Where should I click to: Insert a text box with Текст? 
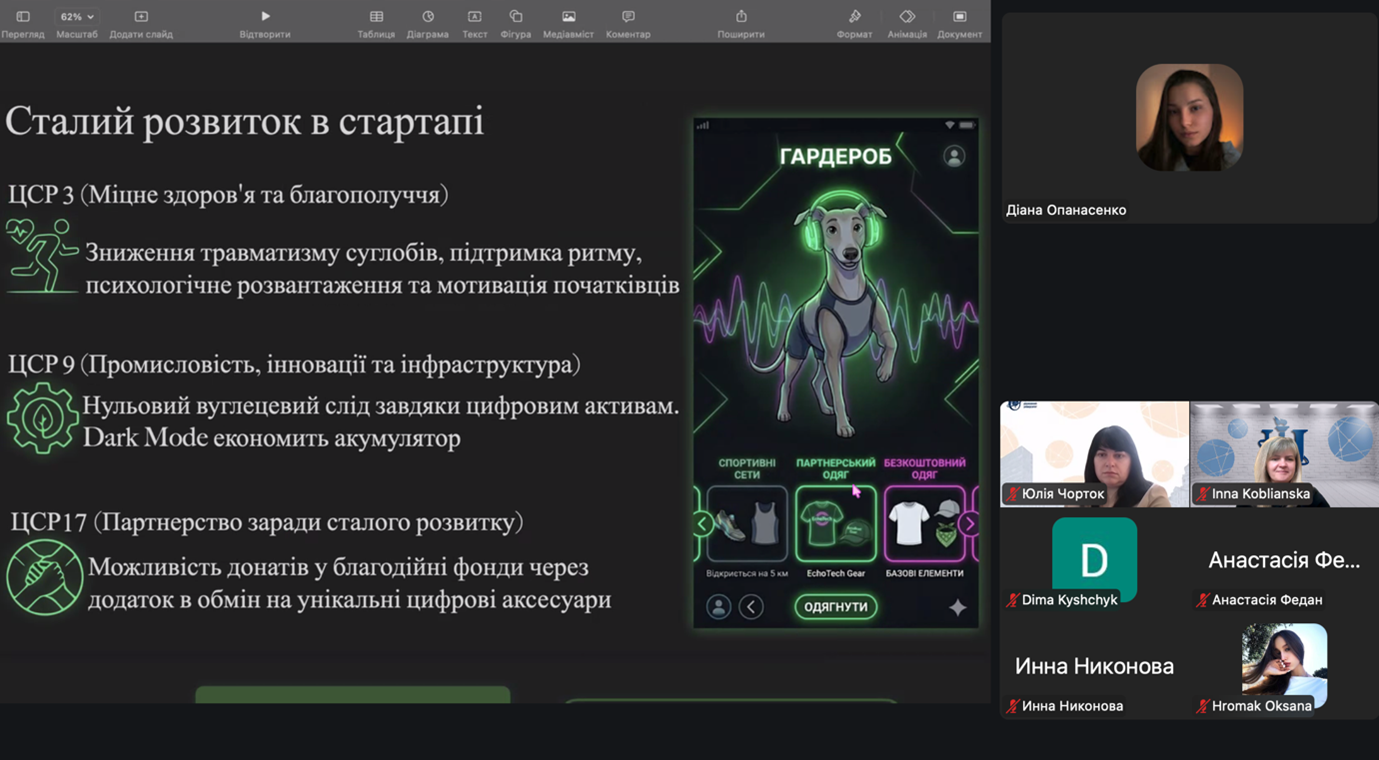pos(474,17)
